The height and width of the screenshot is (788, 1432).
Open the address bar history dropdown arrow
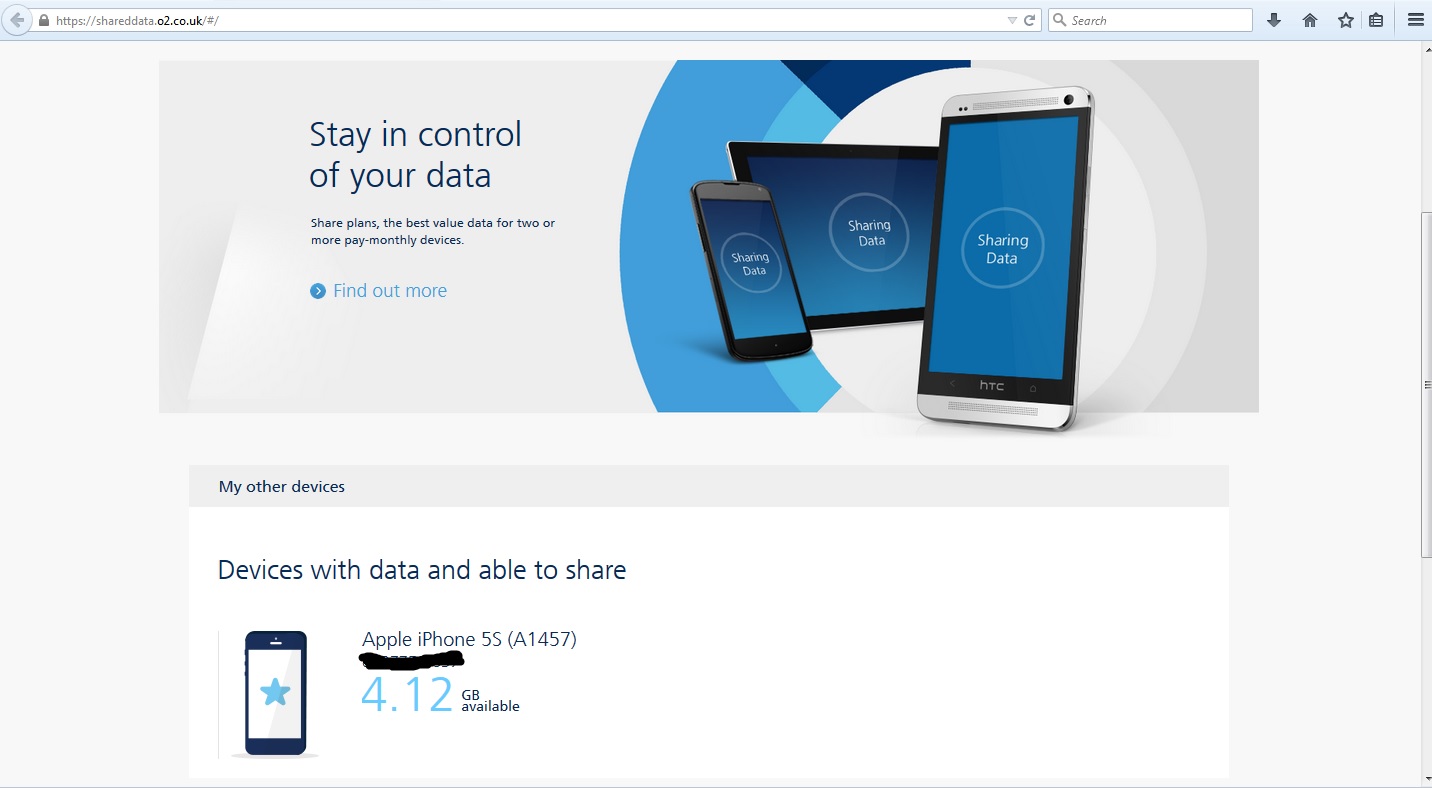(1013, 19)
